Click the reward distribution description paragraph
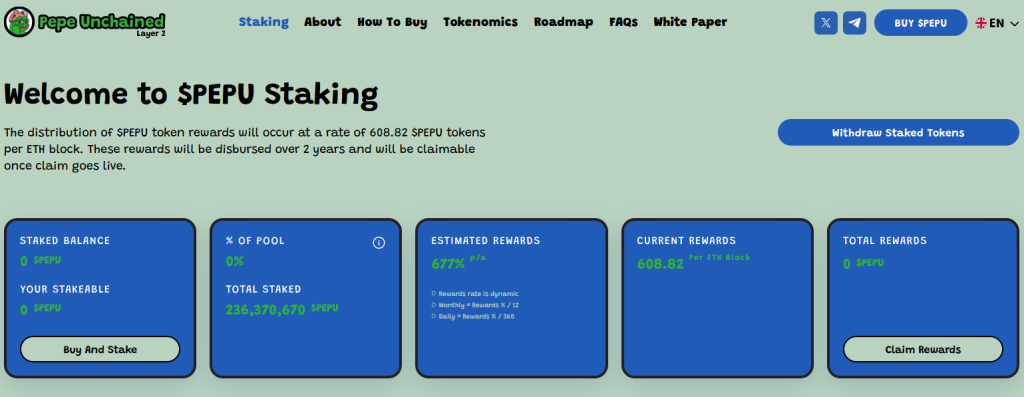 point(244,149)
